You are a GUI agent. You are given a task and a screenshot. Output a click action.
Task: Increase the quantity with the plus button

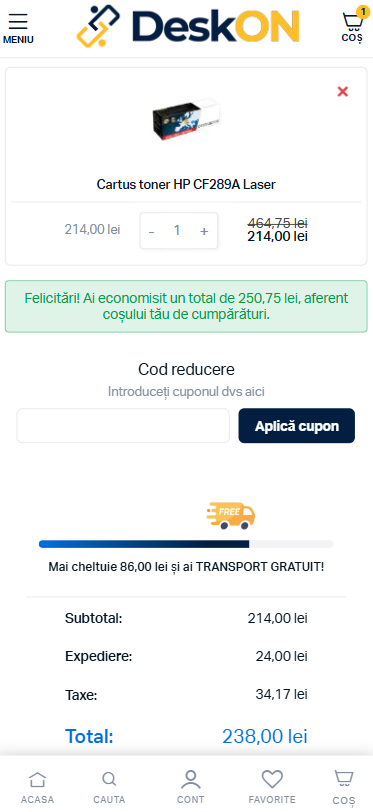point(204,231)
